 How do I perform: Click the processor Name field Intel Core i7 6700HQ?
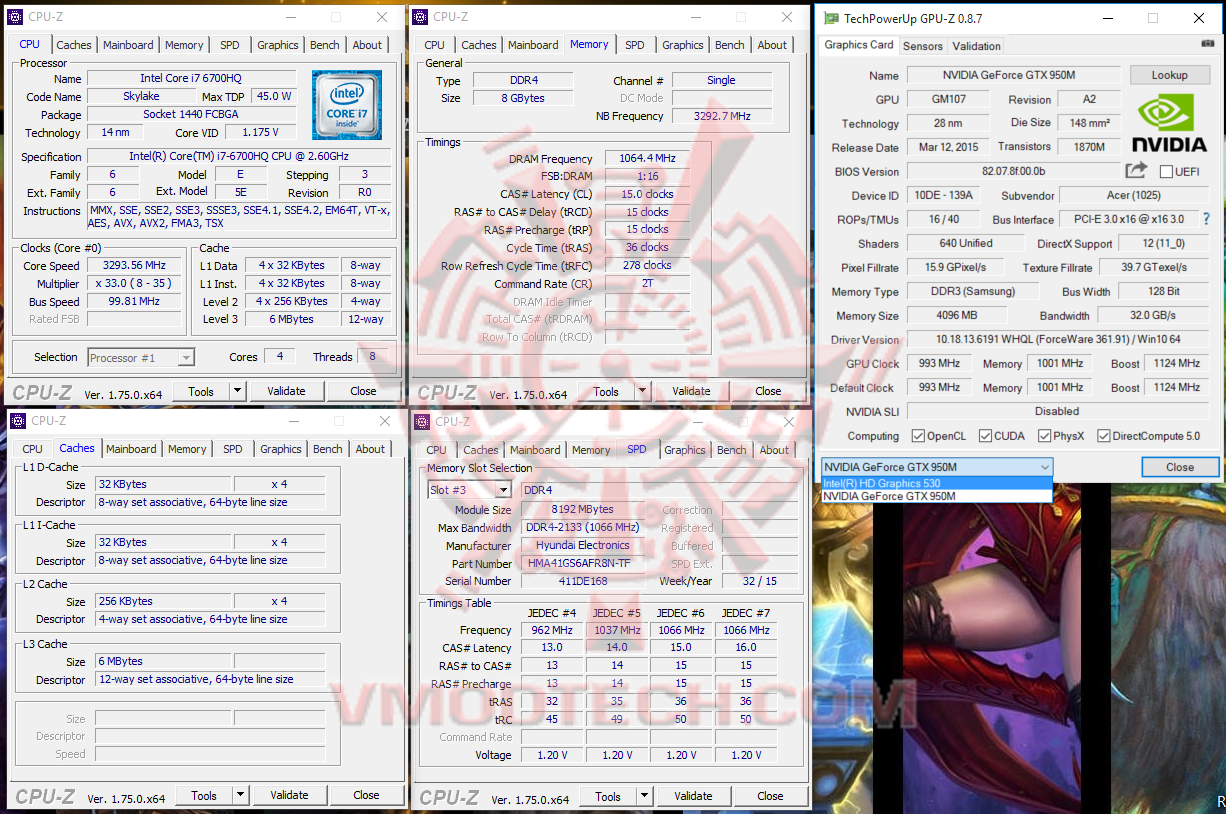pyautogui.click(x=190, y=79)
